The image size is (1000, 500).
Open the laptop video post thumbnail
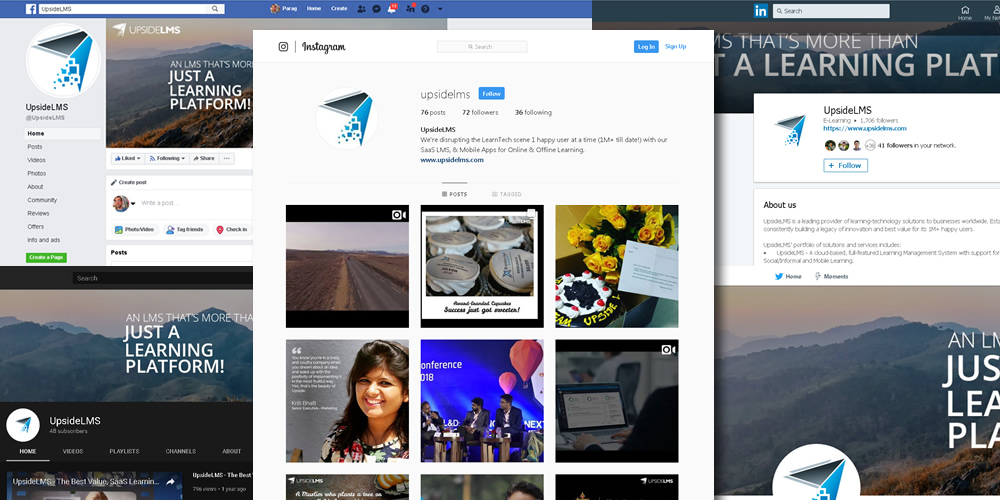(x=617, y=401)
